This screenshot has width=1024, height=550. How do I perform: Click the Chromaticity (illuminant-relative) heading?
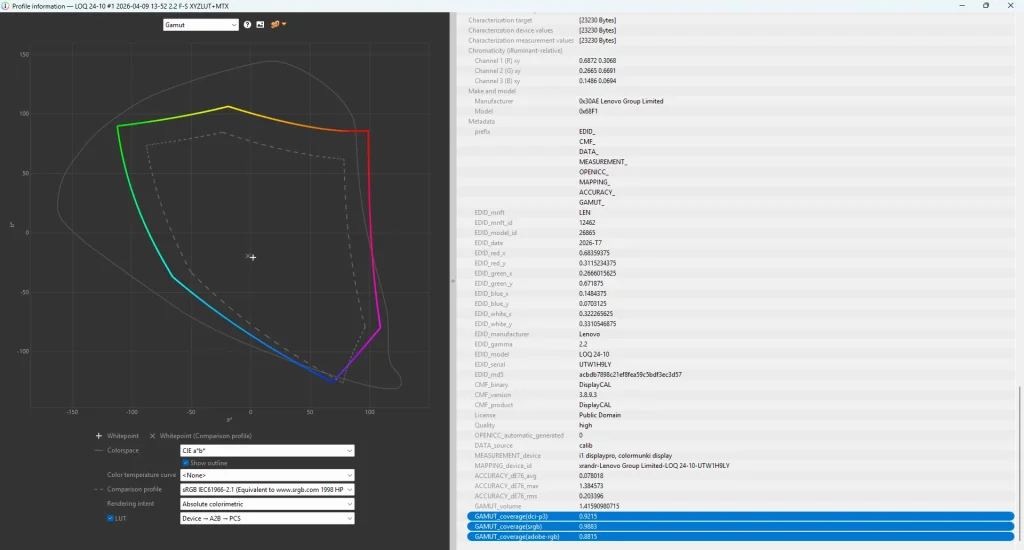(x=515, y=51)
